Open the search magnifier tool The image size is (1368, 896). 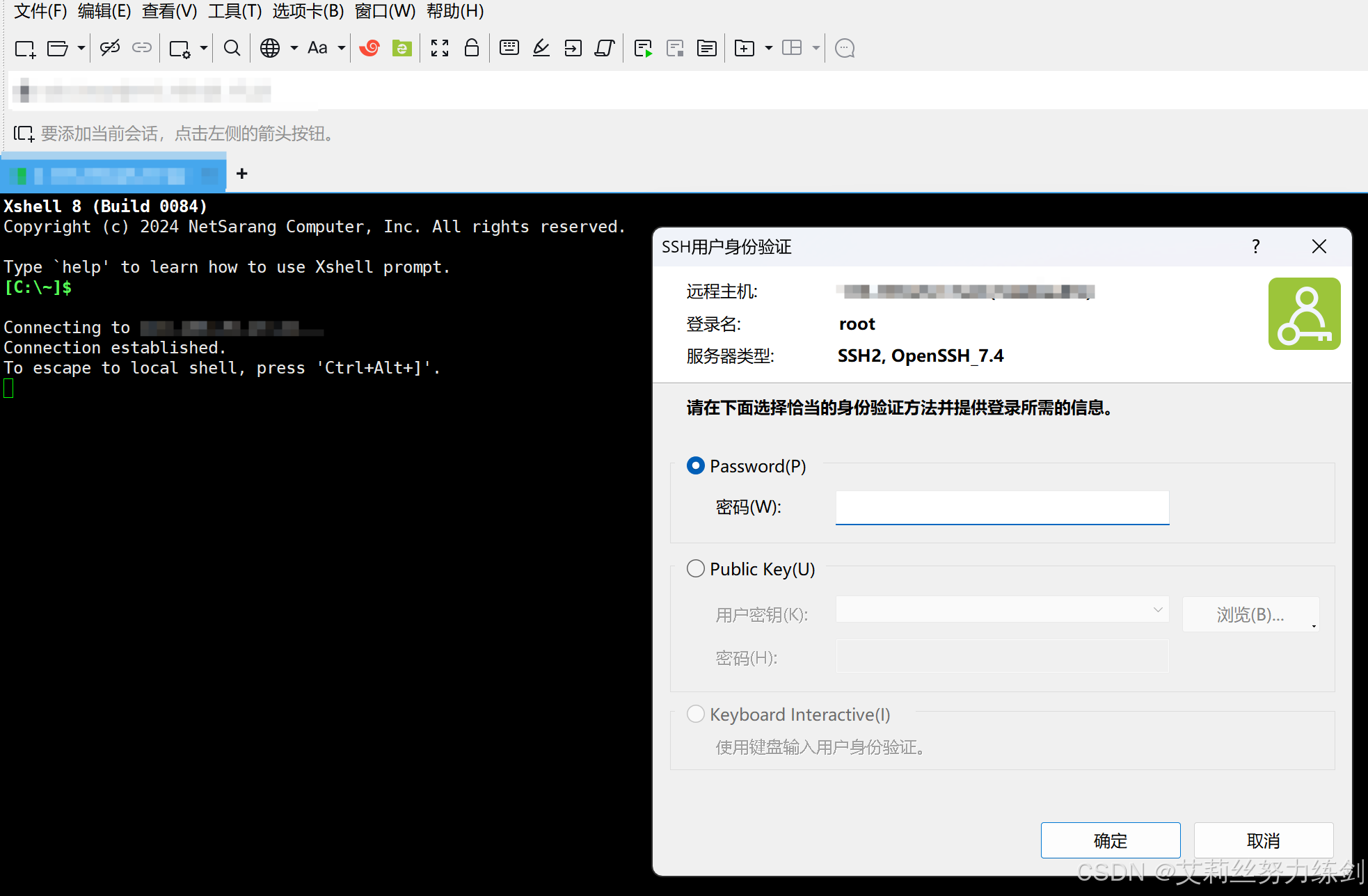[x=232, y=48]
